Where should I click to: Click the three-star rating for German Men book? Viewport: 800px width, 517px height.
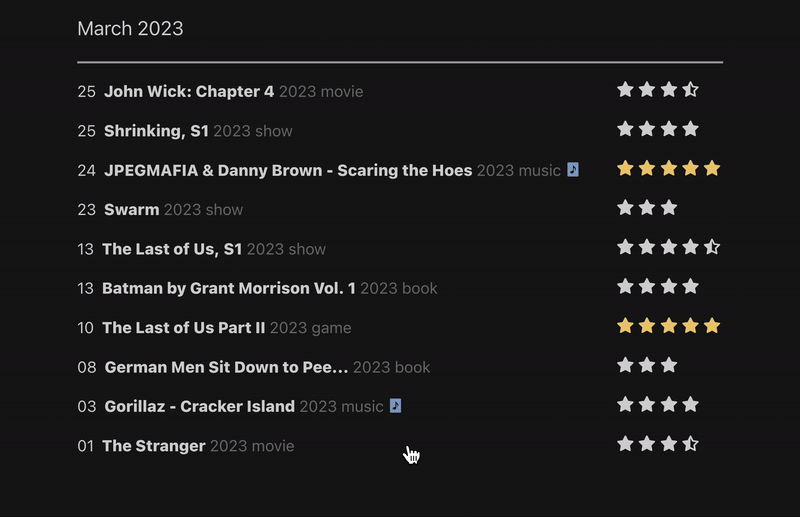click(x=647, y=365)
